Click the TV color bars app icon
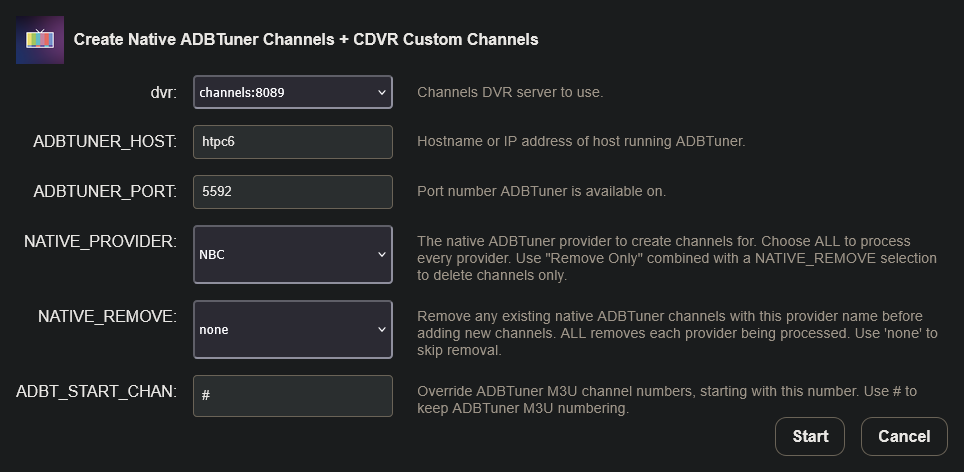964x472 pixels. point(40,40)
